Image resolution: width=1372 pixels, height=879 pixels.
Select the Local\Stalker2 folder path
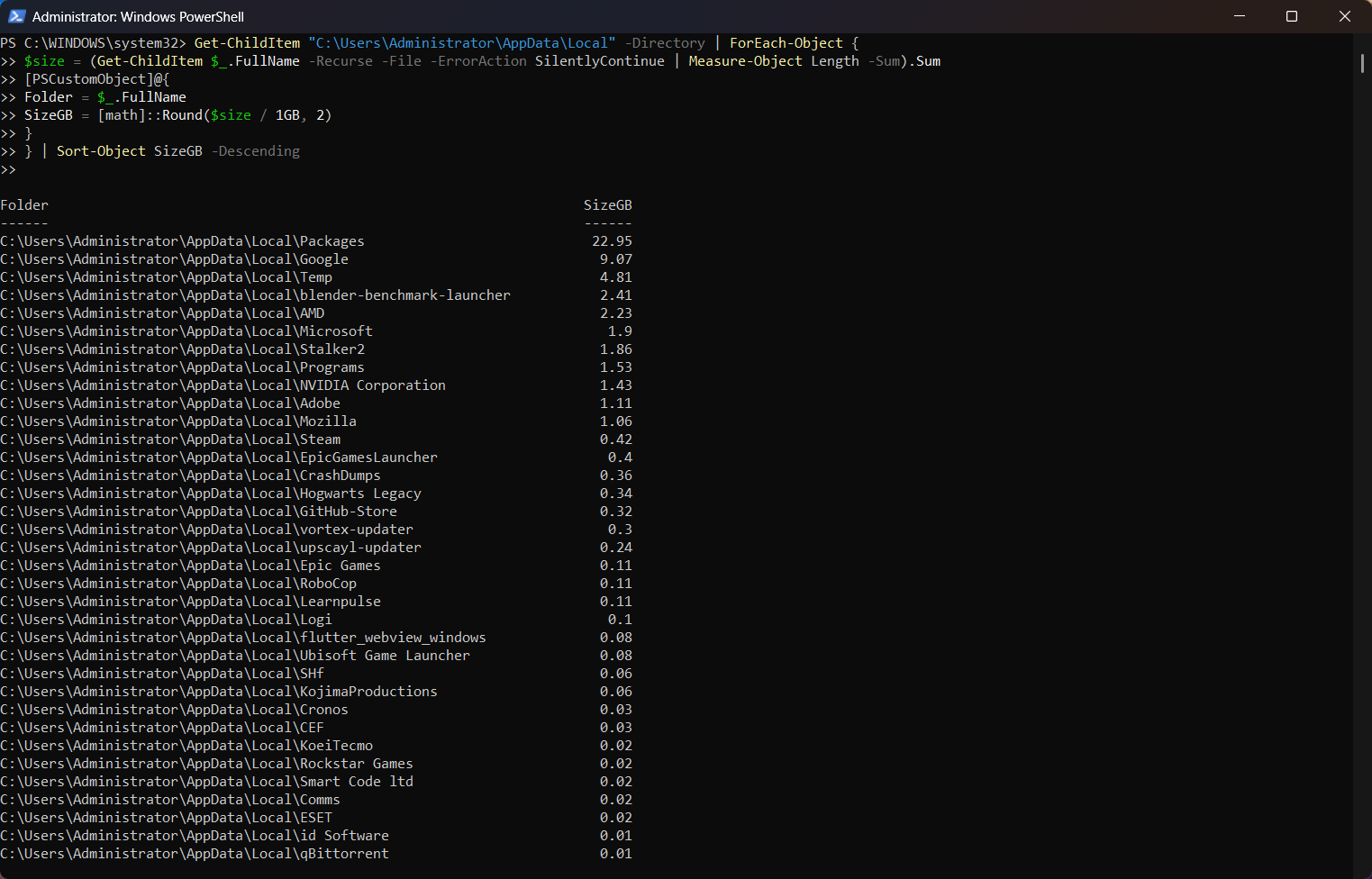(182, 349)
